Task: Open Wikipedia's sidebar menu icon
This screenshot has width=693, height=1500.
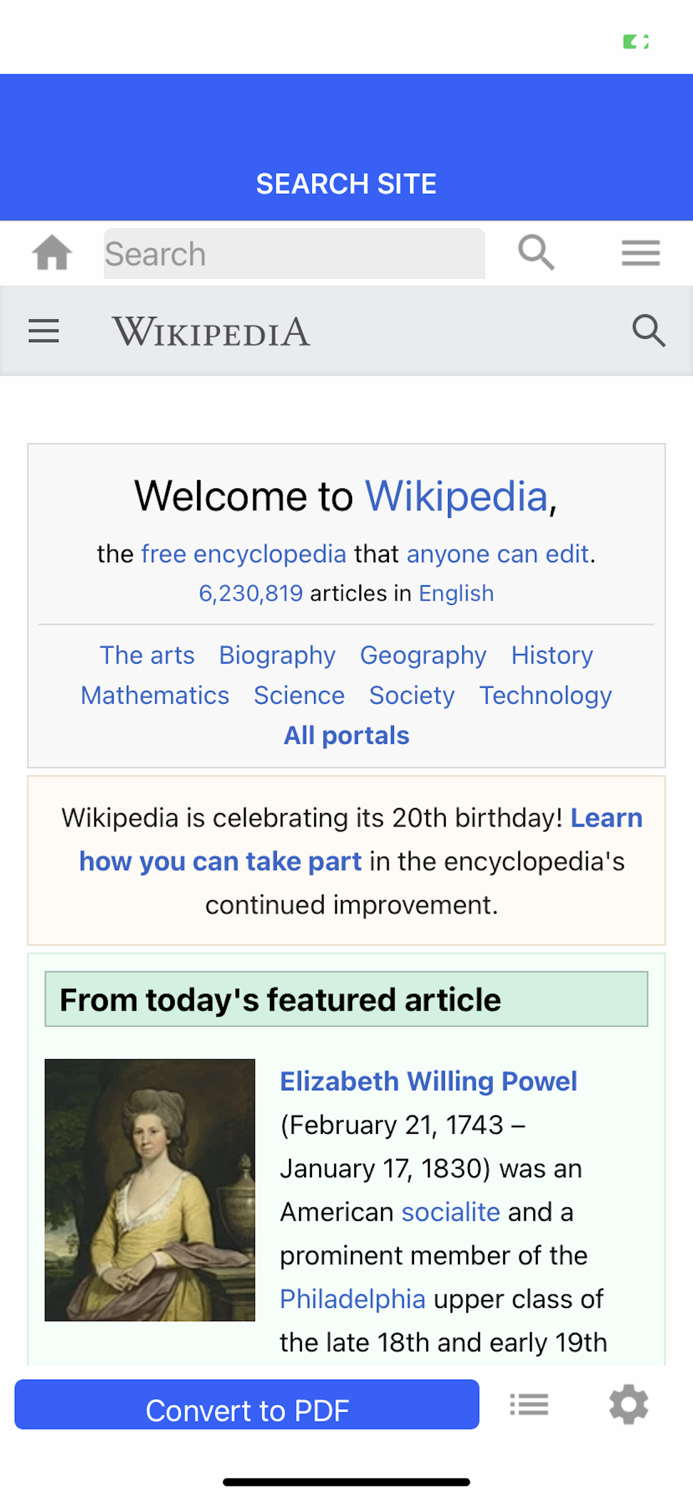Action: point(44,331)
